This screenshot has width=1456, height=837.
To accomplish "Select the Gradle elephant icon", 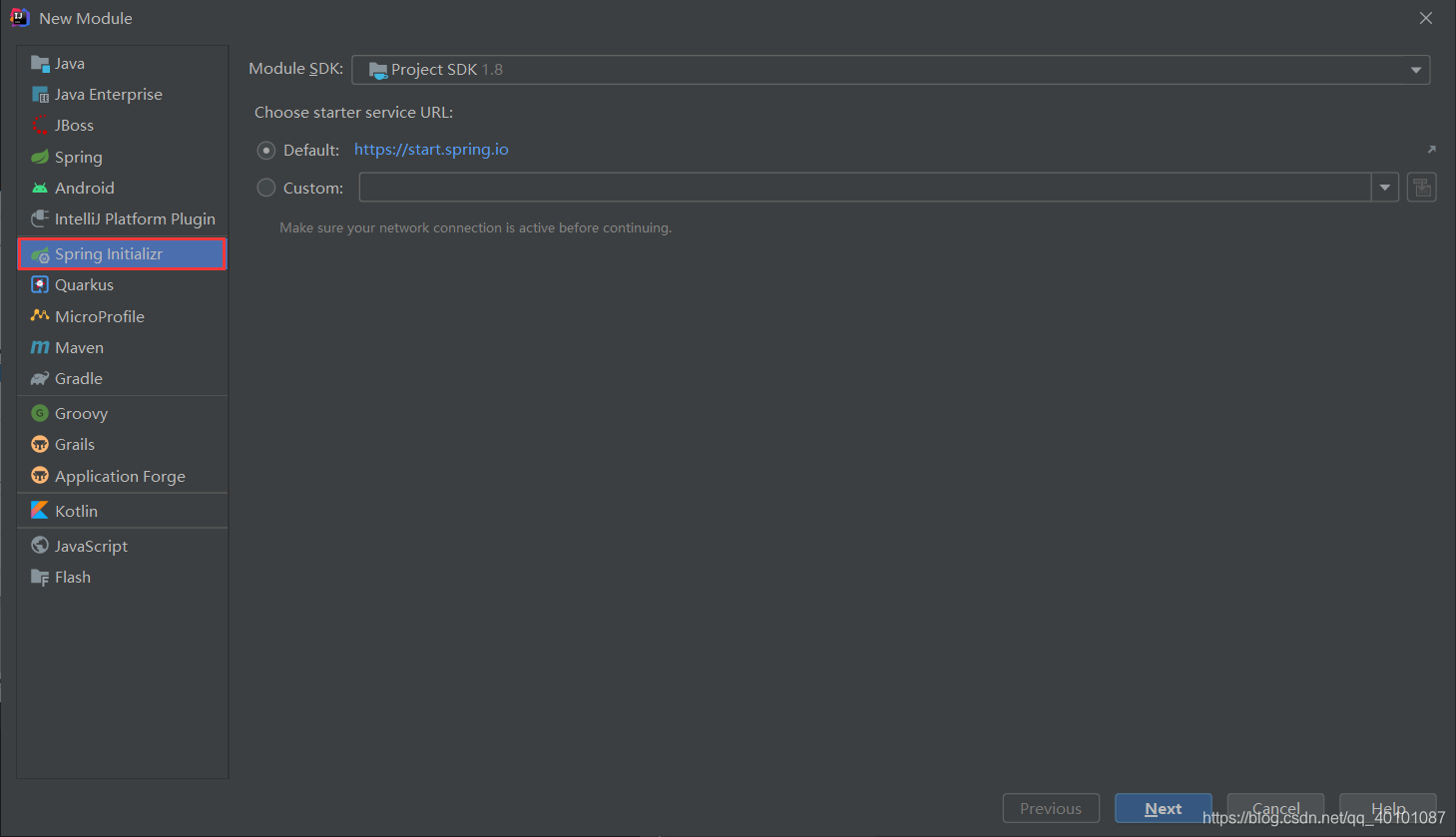I will [x=40, y=378].
